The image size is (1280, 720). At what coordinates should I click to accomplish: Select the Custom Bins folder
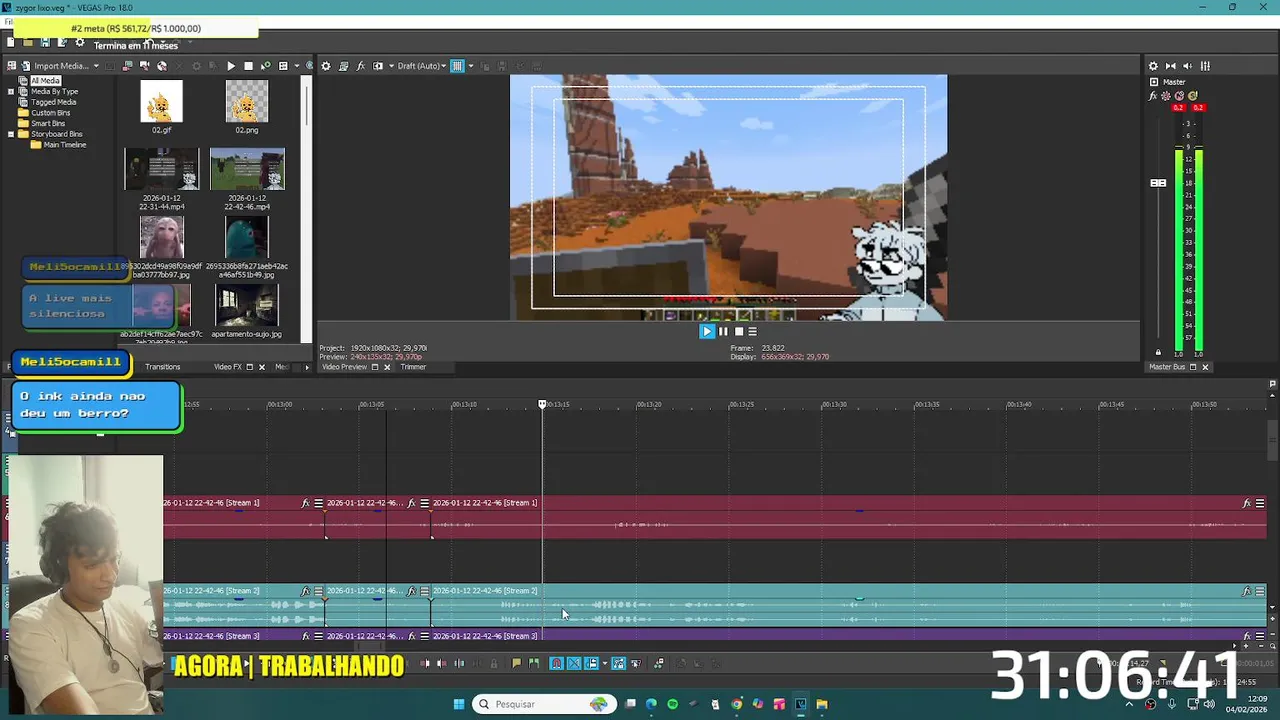point(50,113)
